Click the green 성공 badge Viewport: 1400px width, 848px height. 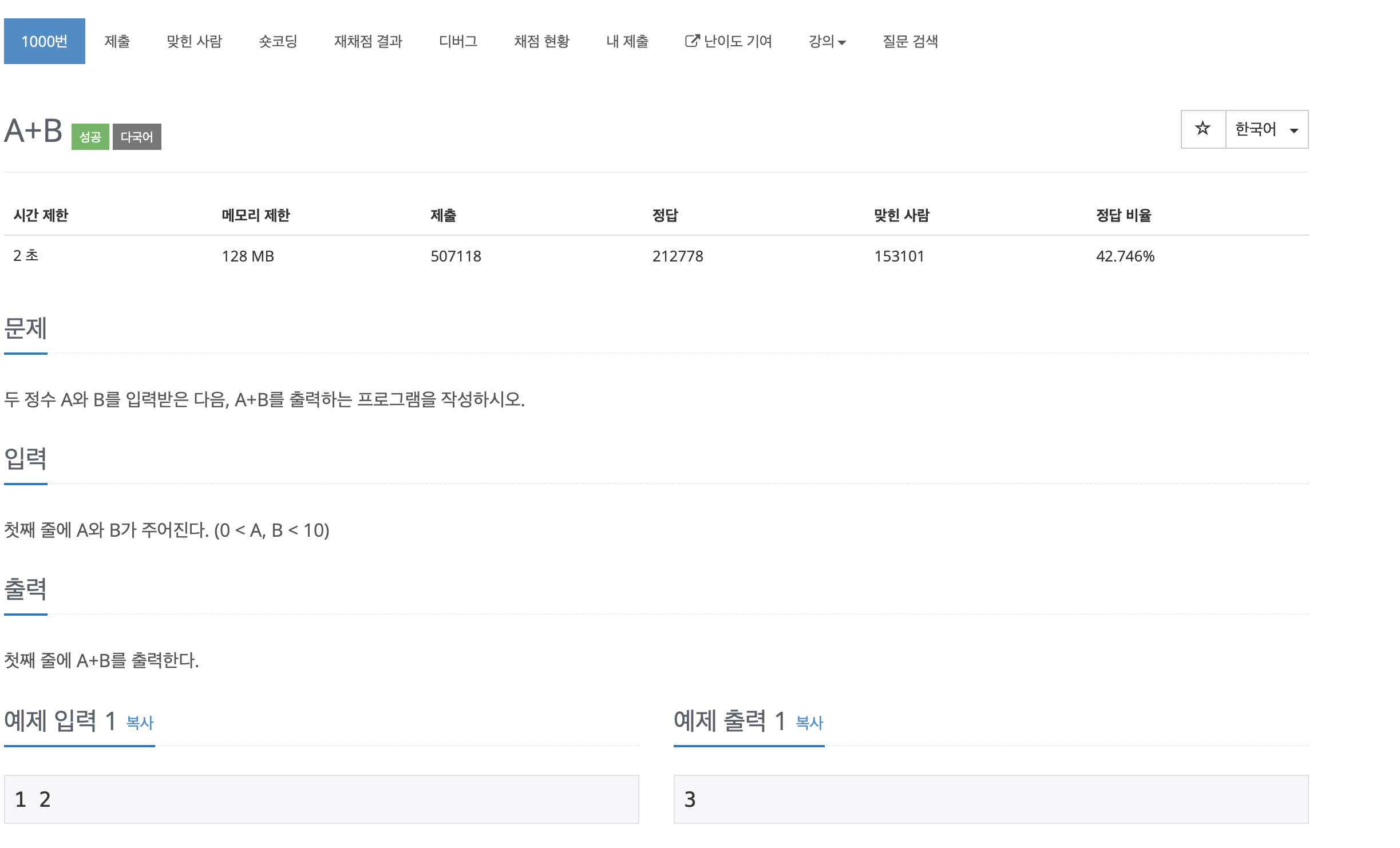pos(90,137)
